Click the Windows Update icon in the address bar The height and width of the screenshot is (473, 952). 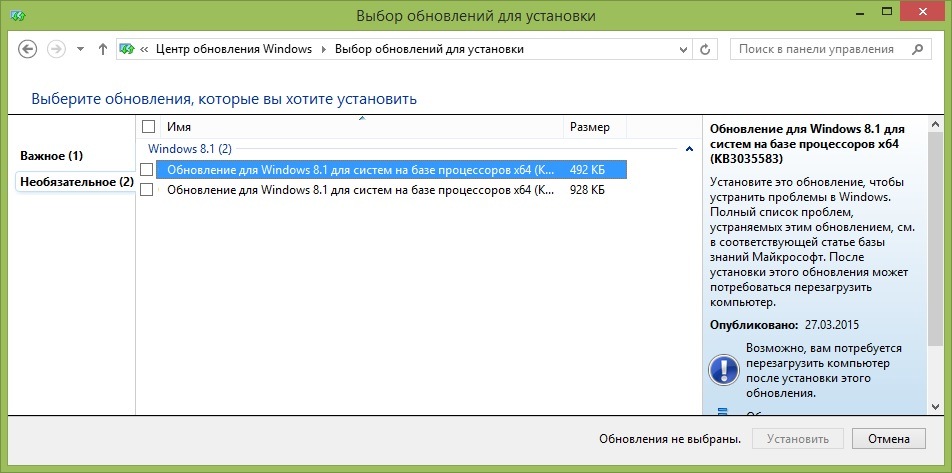point(127,49)
